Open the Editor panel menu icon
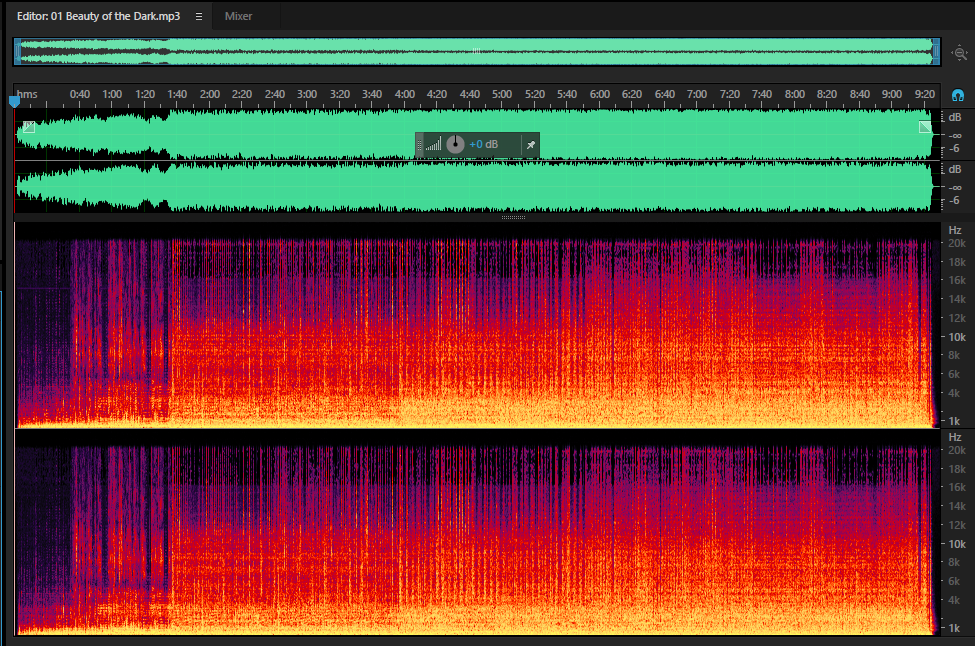975x646 pixels. click(x=199, y=17)
